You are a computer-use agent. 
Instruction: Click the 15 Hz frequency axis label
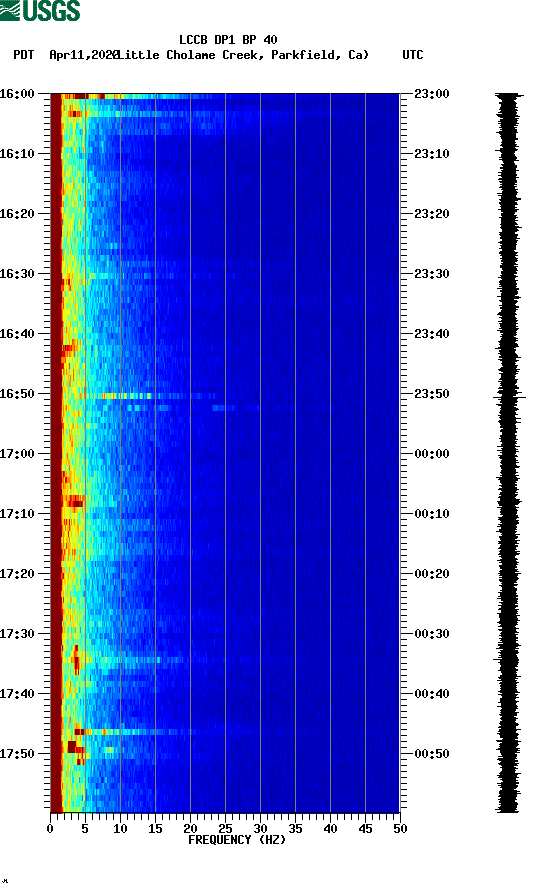pyautogui.click(x=155, y=829)
